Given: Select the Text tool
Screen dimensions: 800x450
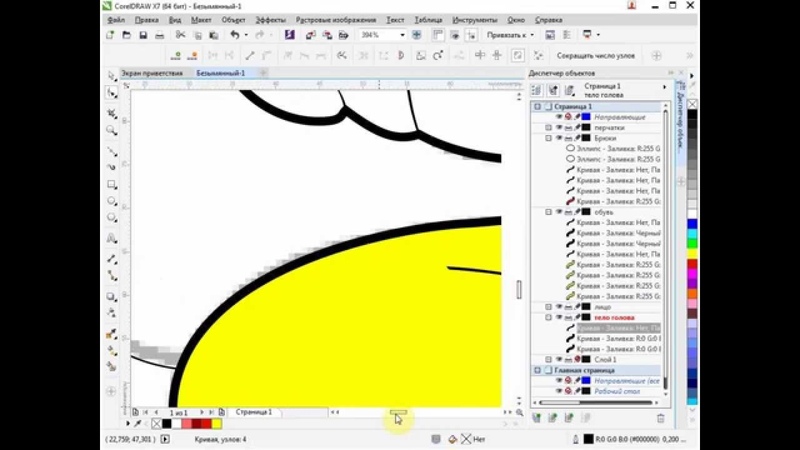Looking at the screenshot, I should pyautogui.click(x=112, y=238).
